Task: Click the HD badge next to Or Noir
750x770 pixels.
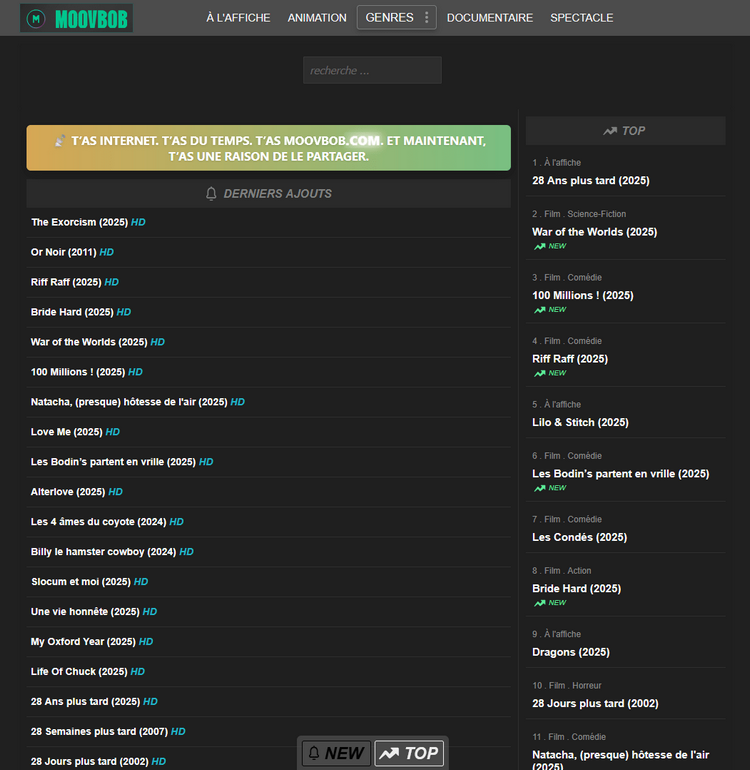Action: coord(107,252)
